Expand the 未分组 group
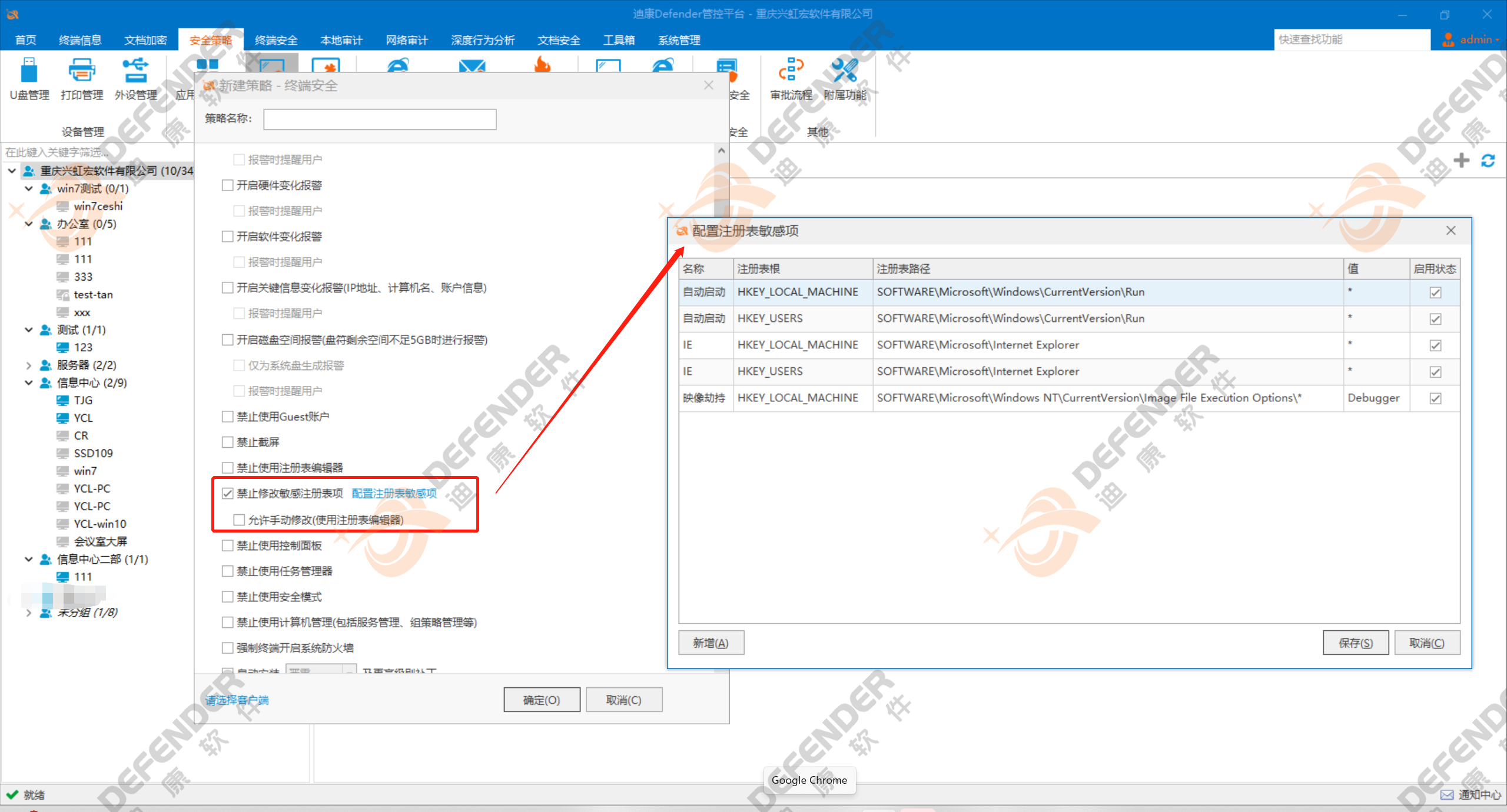Image resolution: width=1507 pixels, height=812 pixels. coord(28,613)
